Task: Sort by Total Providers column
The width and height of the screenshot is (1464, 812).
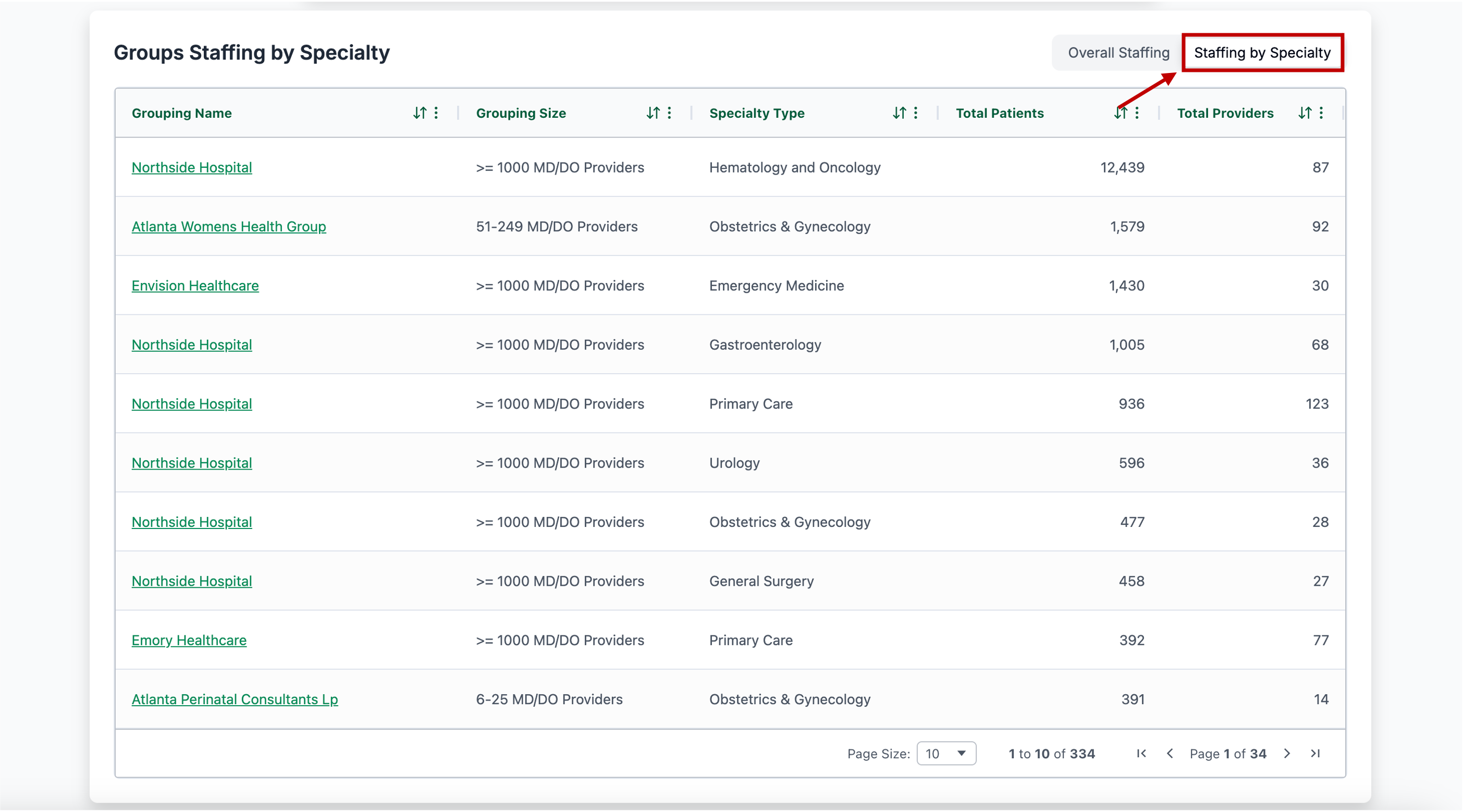Action: point(1305,113)
